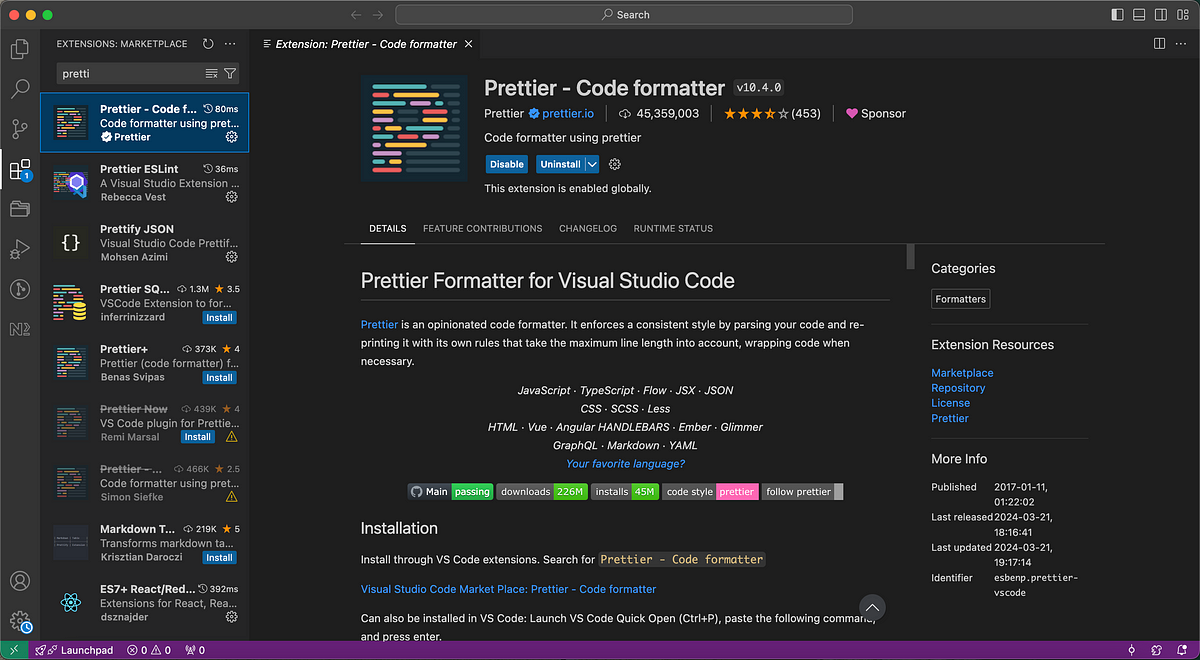The image size is (1200, 660).
Task: Open Views and More Actions in Extensions panel
Action: [230, 44]
